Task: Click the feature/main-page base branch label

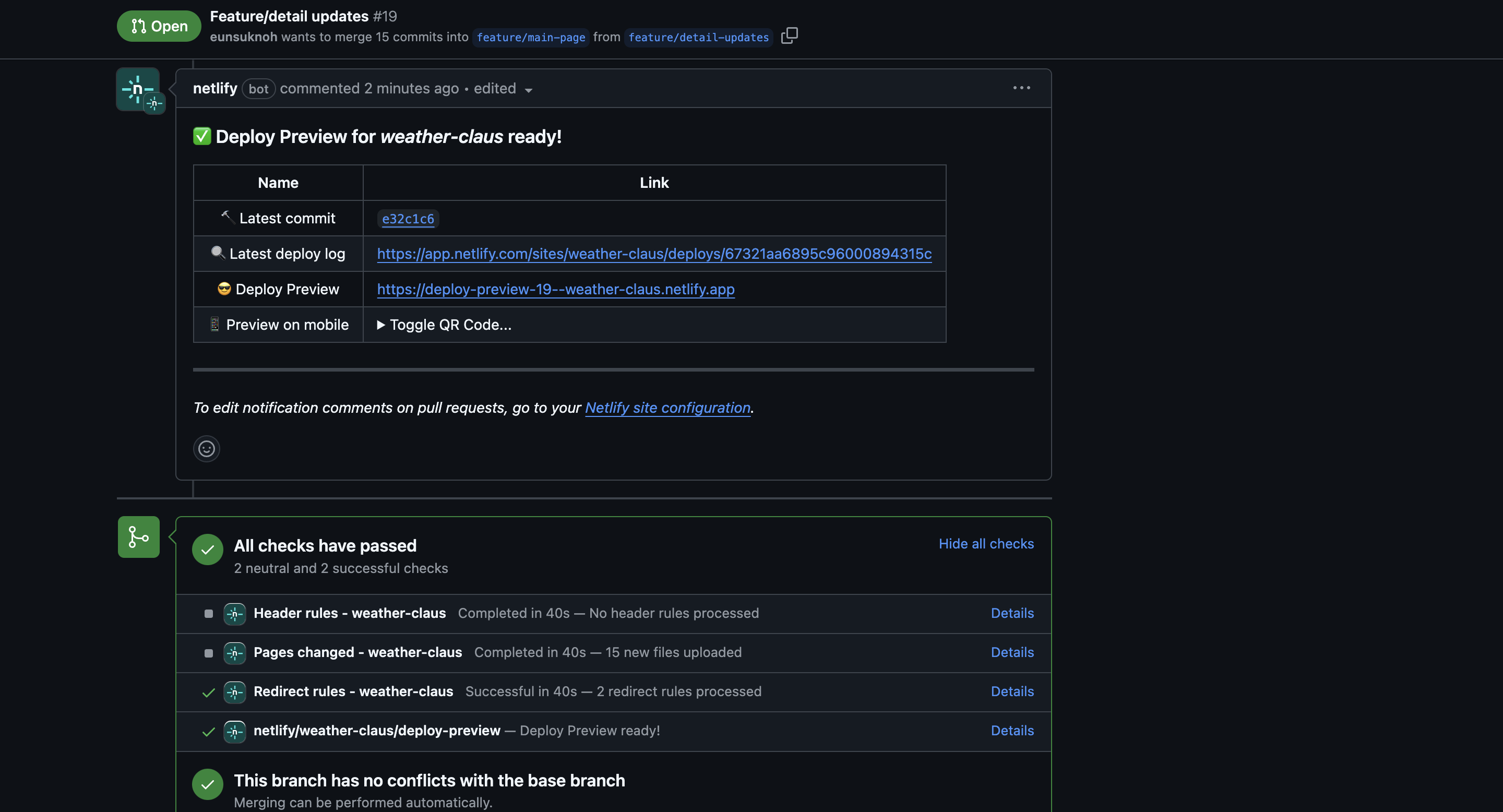Action: (530, 38)
